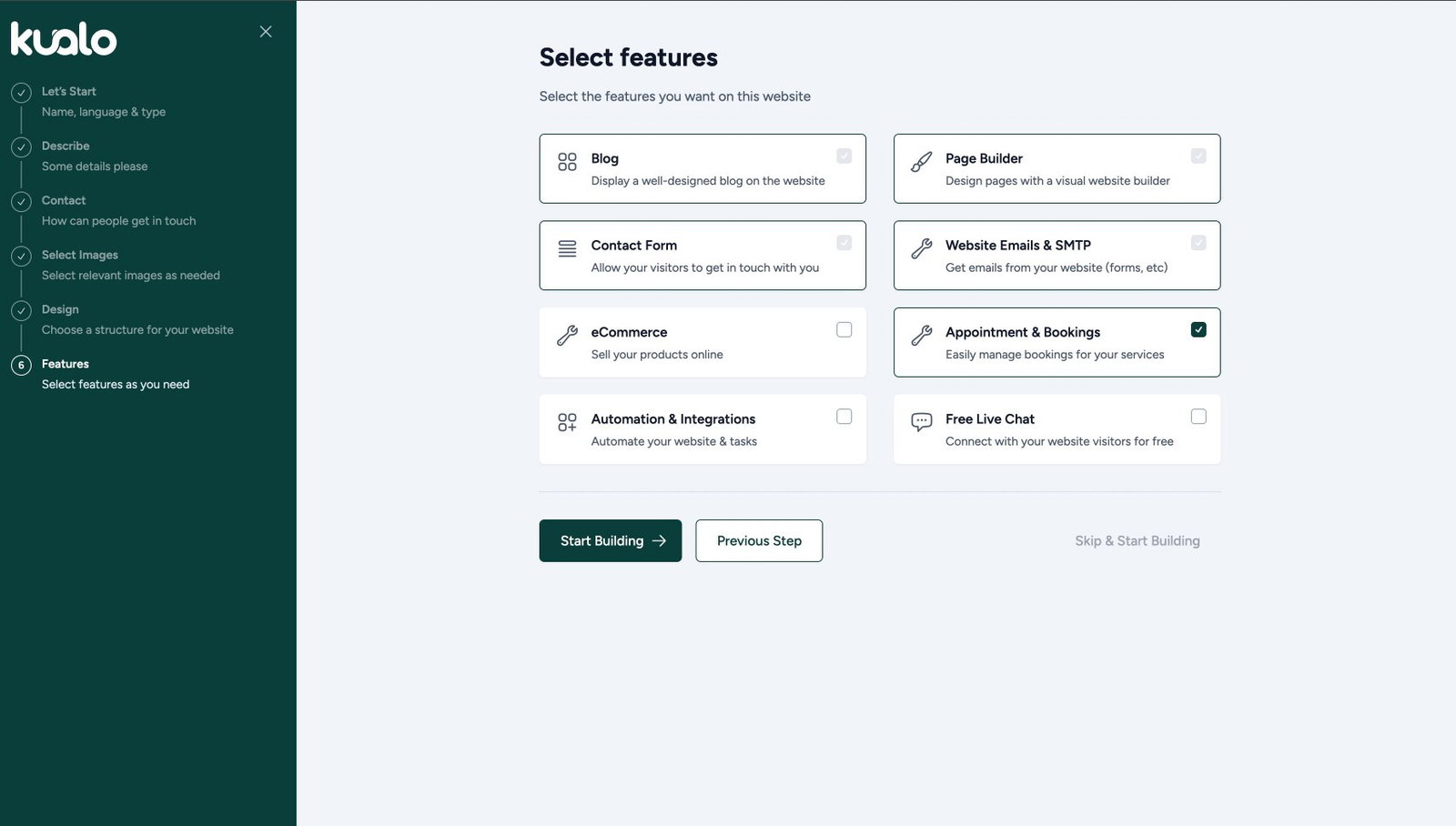Click the Website Emails & SMTP wrench icon

(922, 248)
